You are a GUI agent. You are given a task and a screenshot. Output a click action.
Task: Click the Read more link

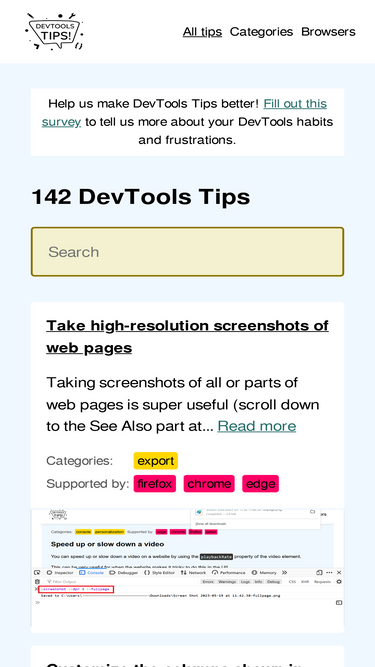pyautogui.click(x=257, y=426)
